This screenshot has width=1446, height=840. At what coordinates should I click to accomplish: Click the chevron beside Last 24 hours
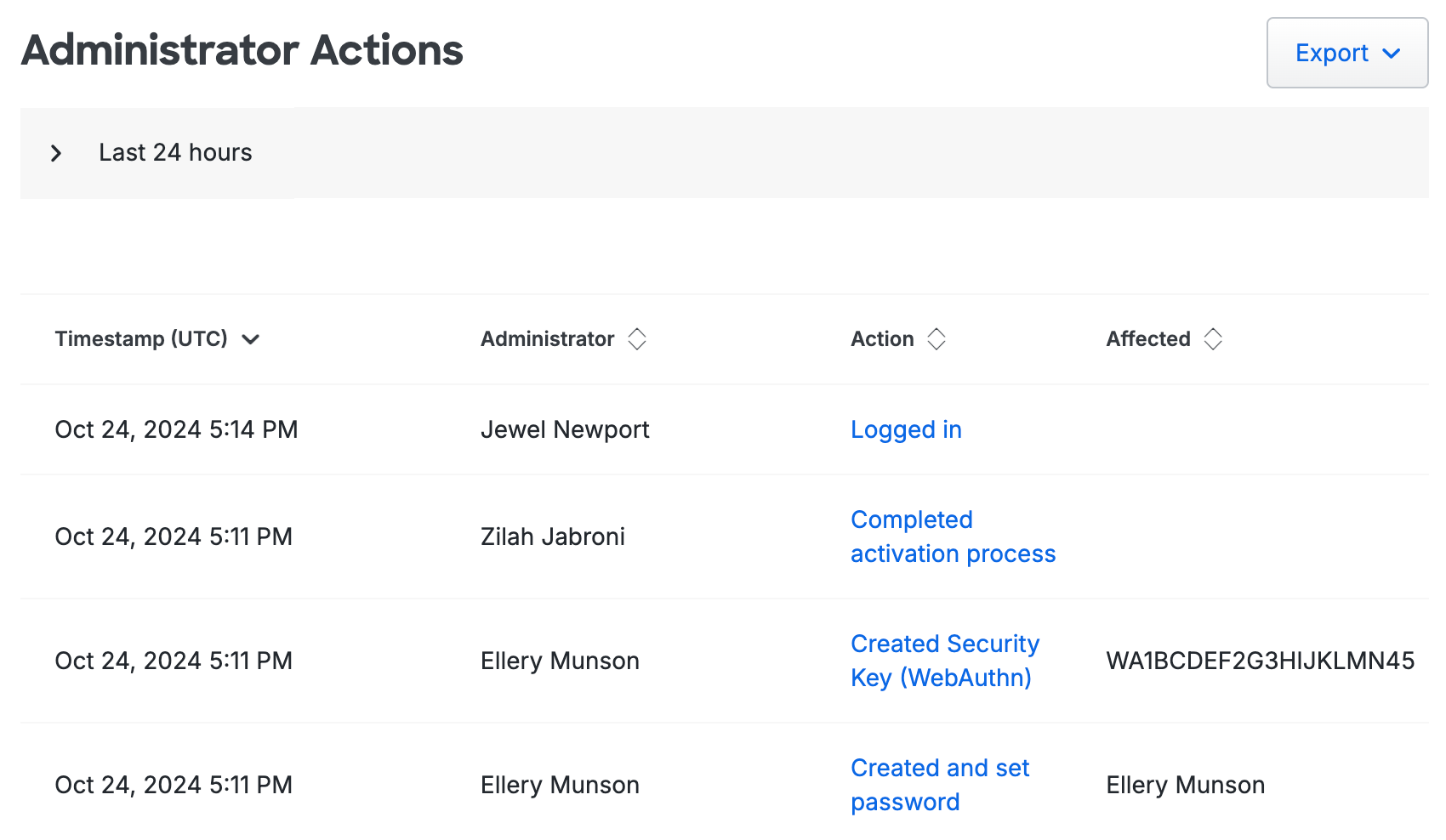(56, 153)
